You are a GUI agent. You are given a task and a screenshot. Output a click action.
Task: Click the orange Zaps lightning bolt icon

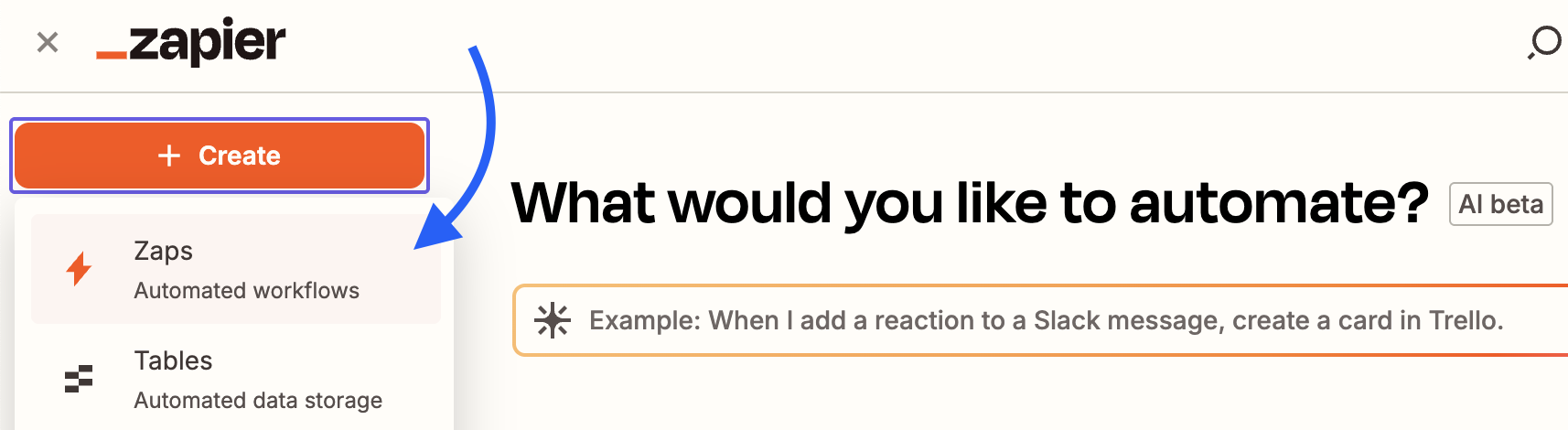(80, 269)
